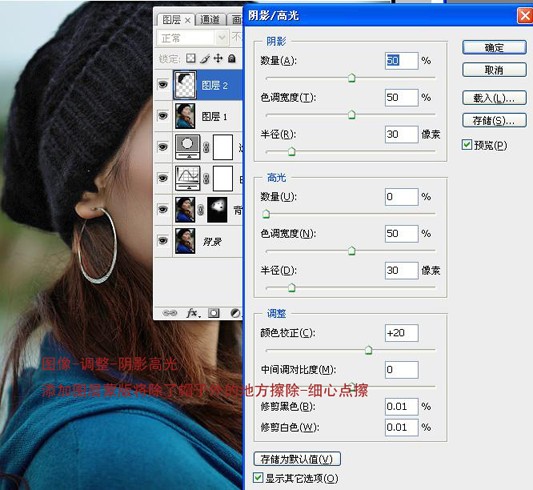Viewport: 533px width, 490px height.
Task: Click the shadows 数量(A) value field
Action: 401,61
